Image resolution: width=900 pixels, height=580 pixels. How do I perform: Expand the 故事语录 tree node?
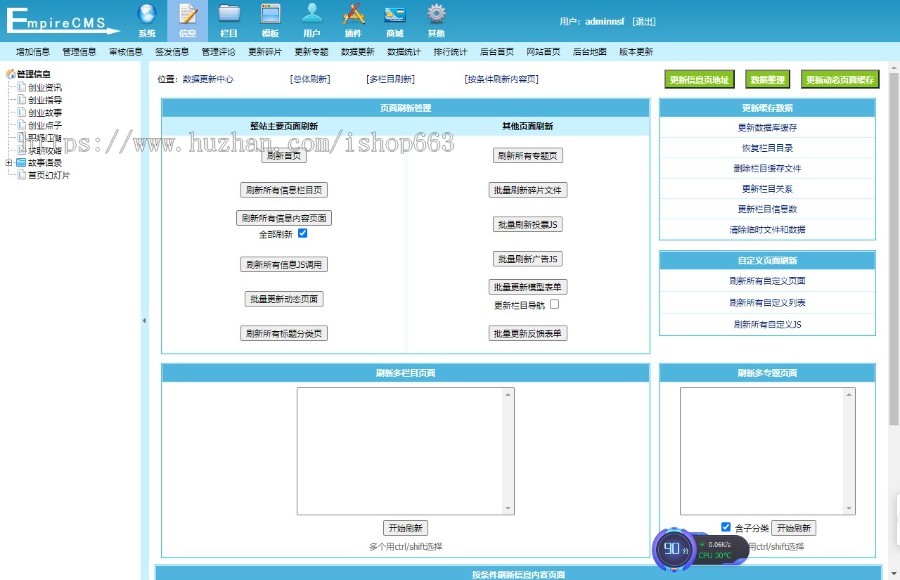point(9,163)
